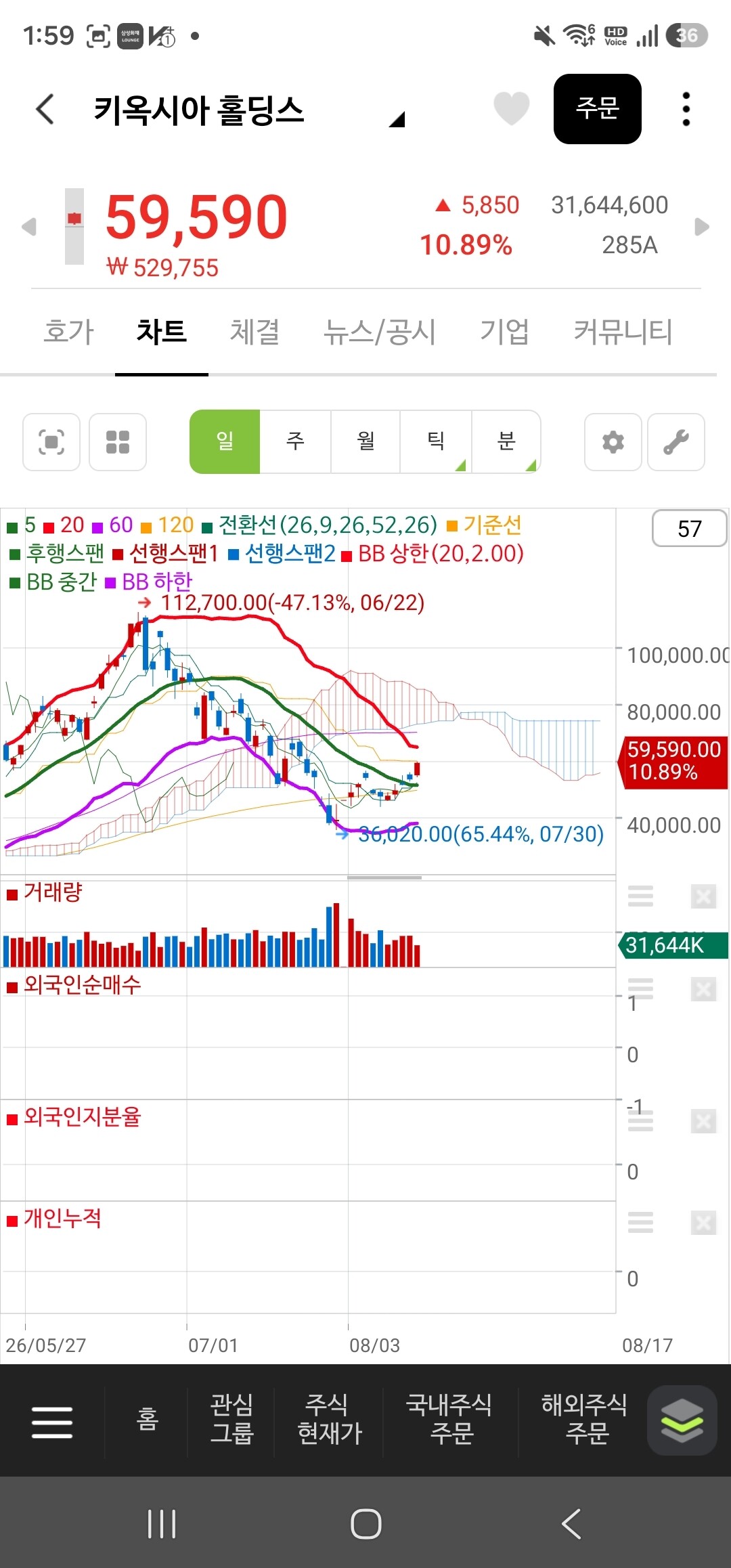
Task: Open the three-dot more options menu
Action: 686,109
